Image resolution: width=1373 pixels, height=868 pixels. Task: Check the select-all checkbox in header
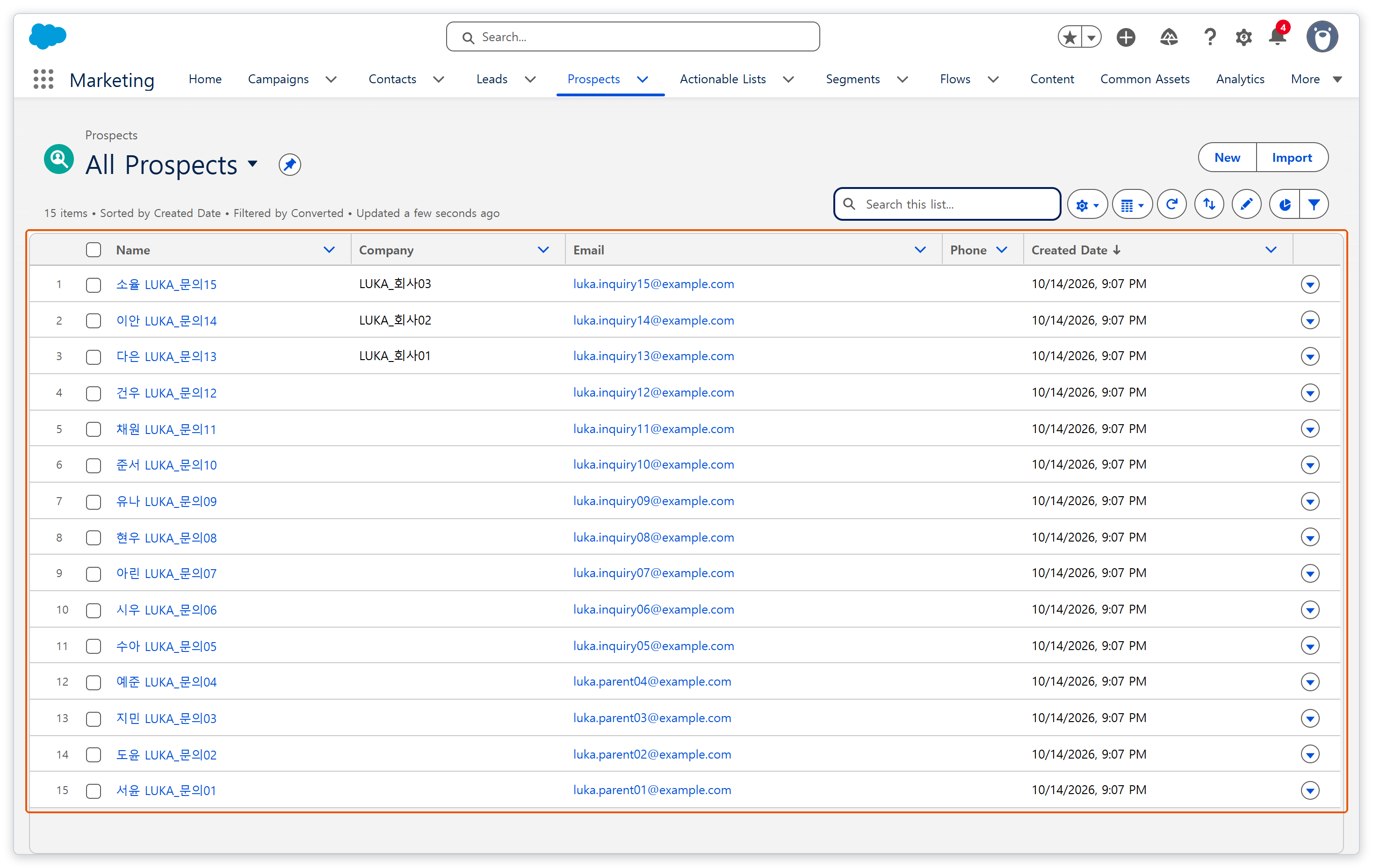click(x=94, y=250)
